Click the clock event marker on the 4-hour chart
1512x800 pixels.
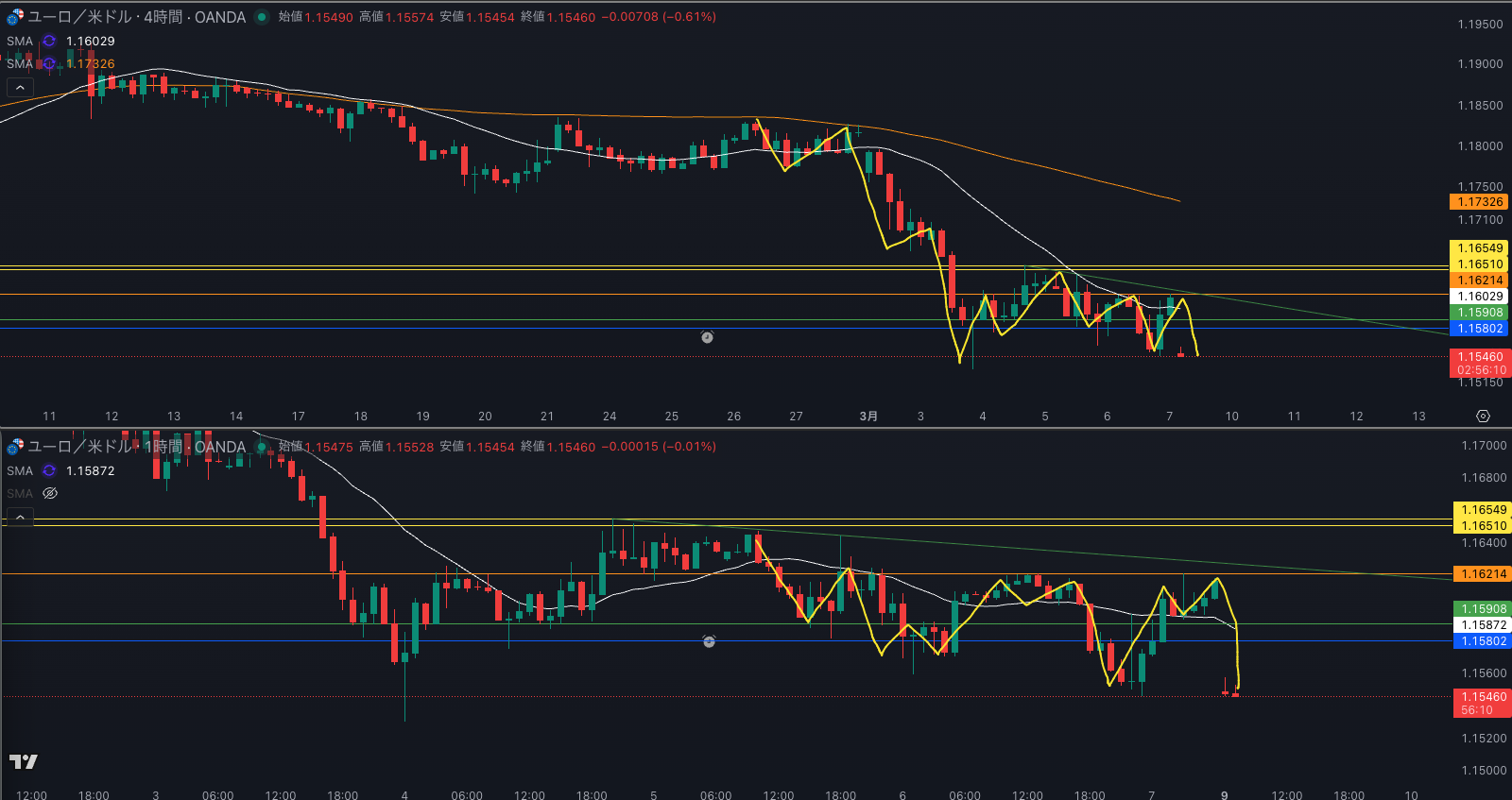click(707, 337)
